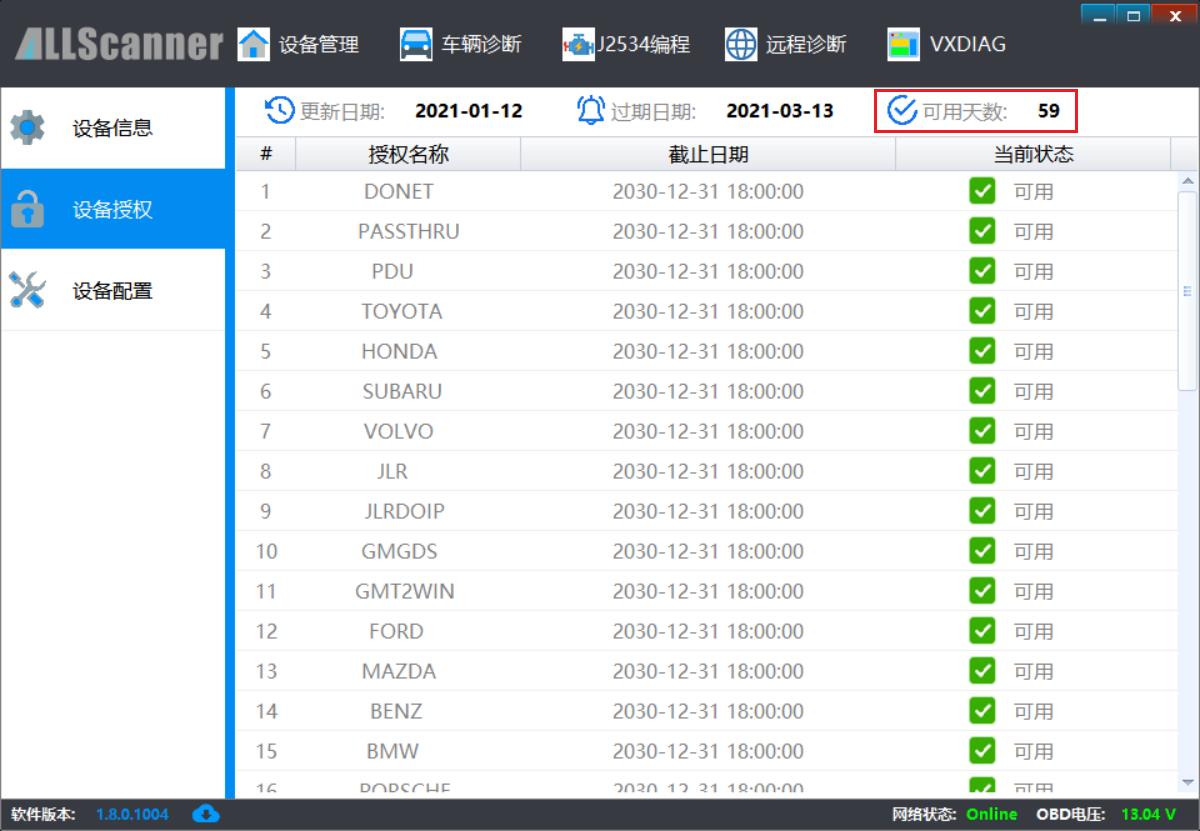Click the house icon for 设备管理
The height and width of the screenshot is (831, 1200).
[x=254, y=44]
